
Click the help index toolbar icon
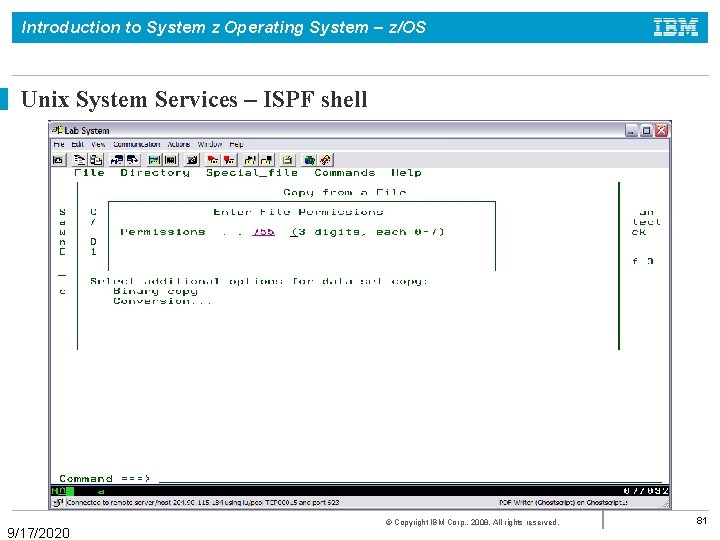[x=325, y=160]
